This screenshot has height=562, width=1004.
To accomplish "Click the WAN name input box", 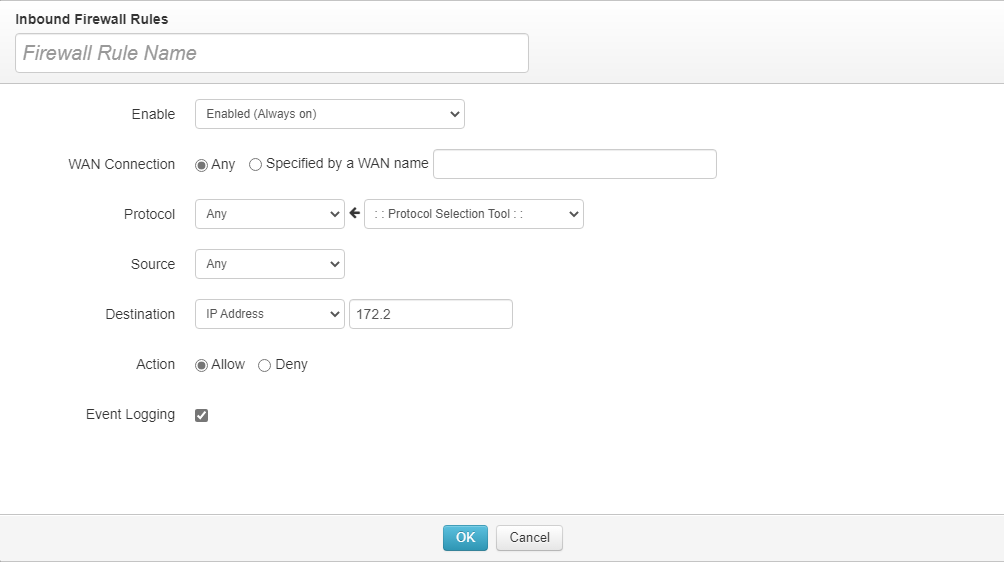I will coord(574,164).
